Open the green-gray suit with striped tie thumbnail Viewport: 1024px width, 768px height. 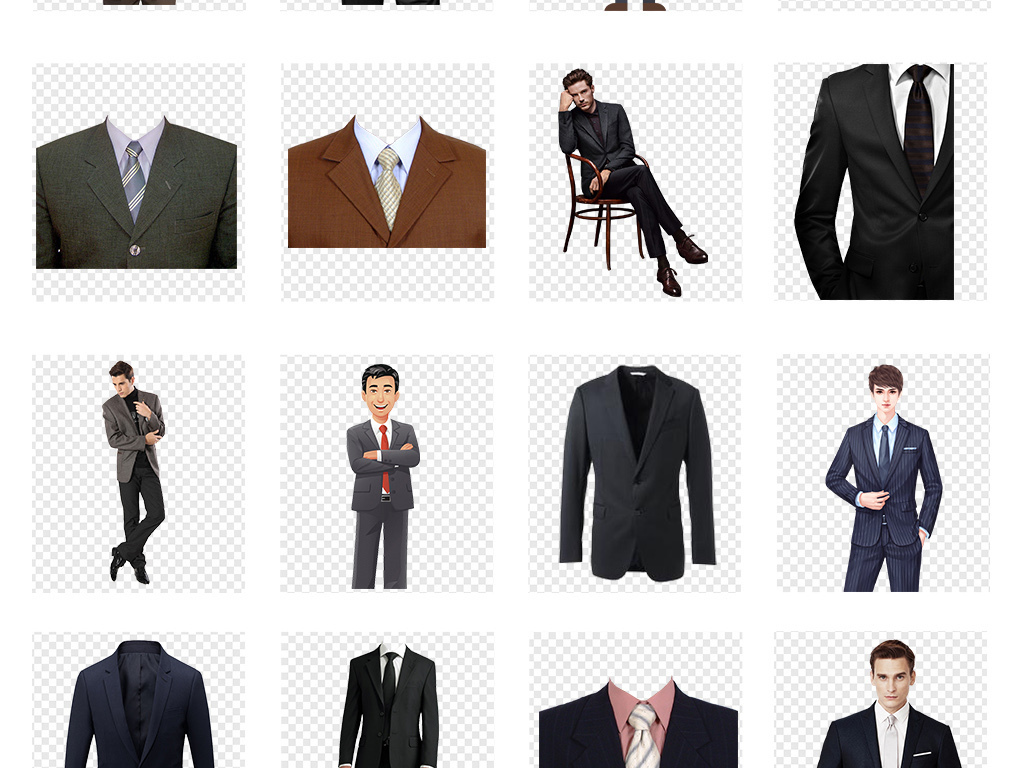coord(137,183)
